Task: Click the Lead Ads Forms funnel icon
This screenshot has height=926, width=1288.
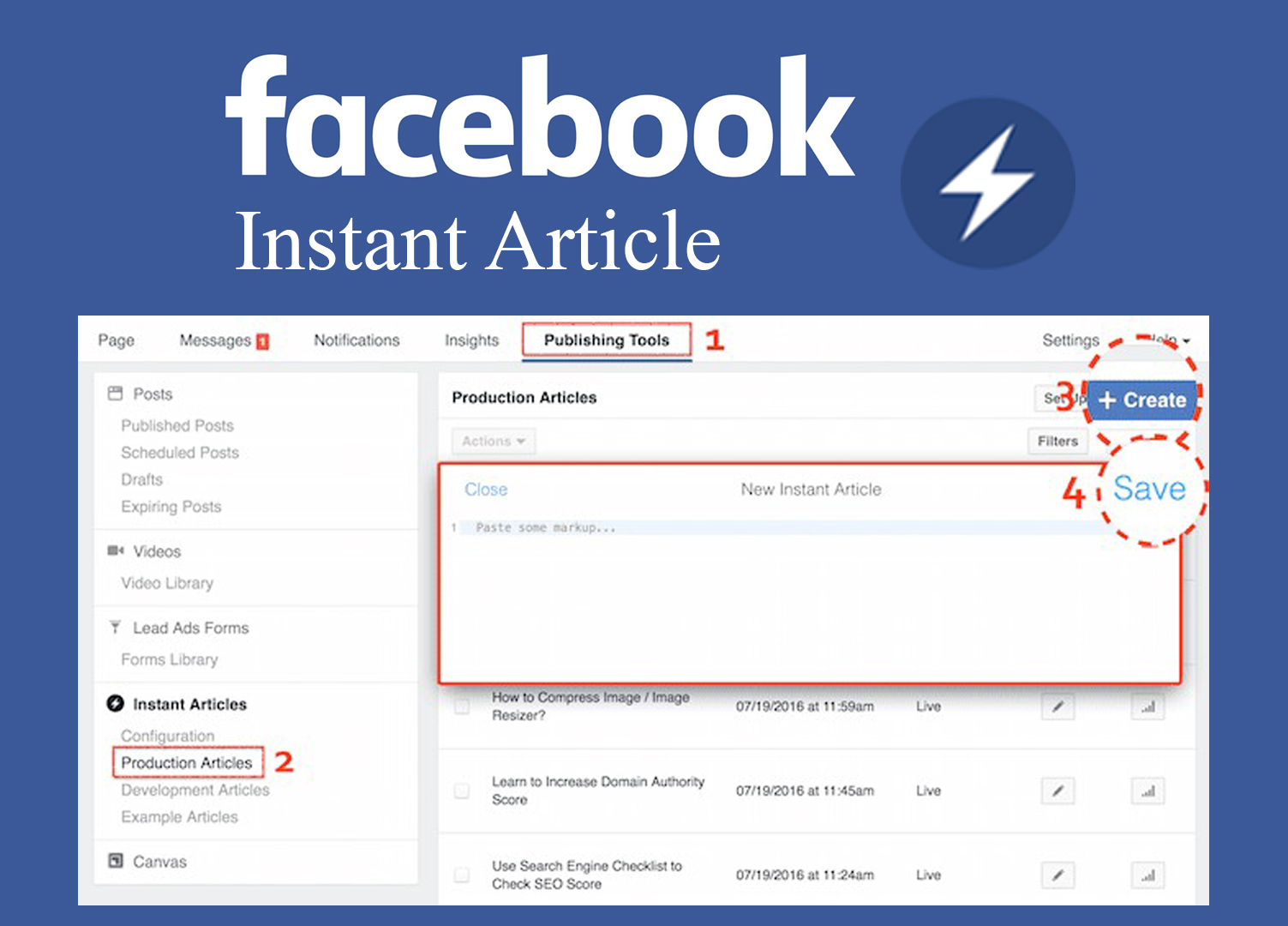Action: [x=115, y=628]
